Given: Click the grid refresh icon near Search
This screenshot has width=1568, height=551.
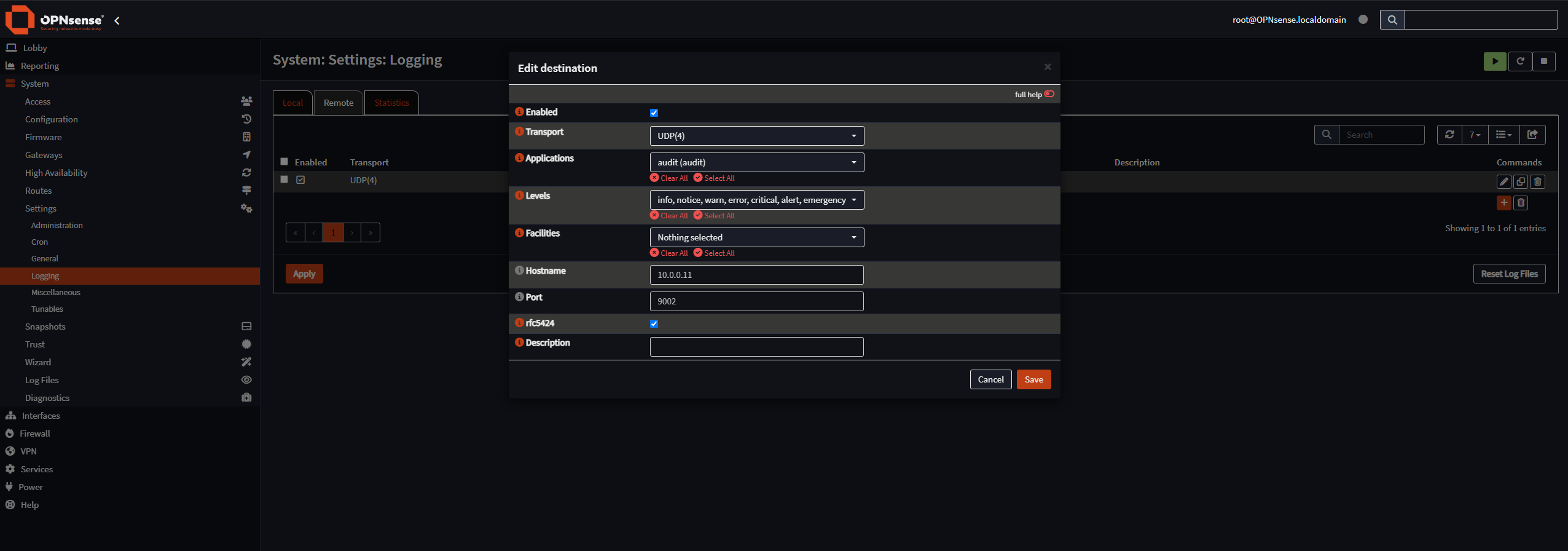Looking at the screenshot, I should click(1449, 135).
